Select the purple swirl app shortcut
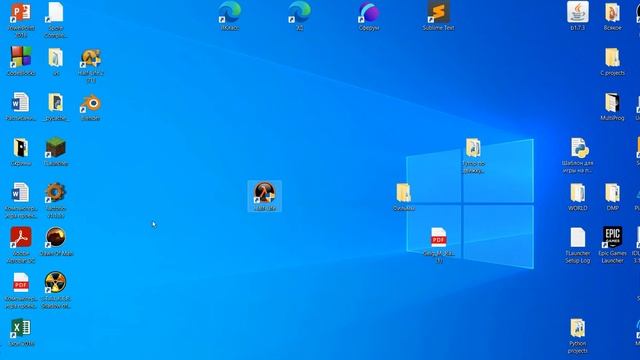 click(x=369, y=16)
